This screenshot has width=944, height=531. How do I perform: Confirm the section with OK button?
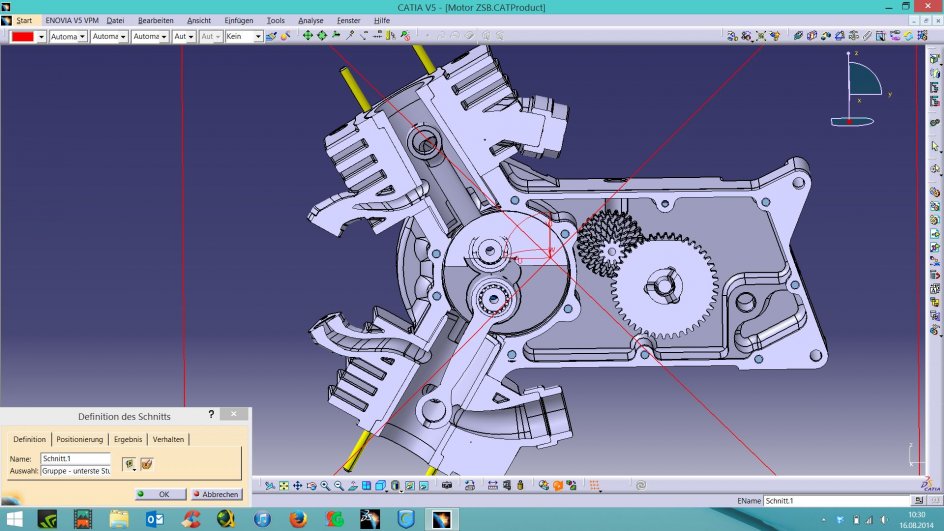[x=158, y=494]
